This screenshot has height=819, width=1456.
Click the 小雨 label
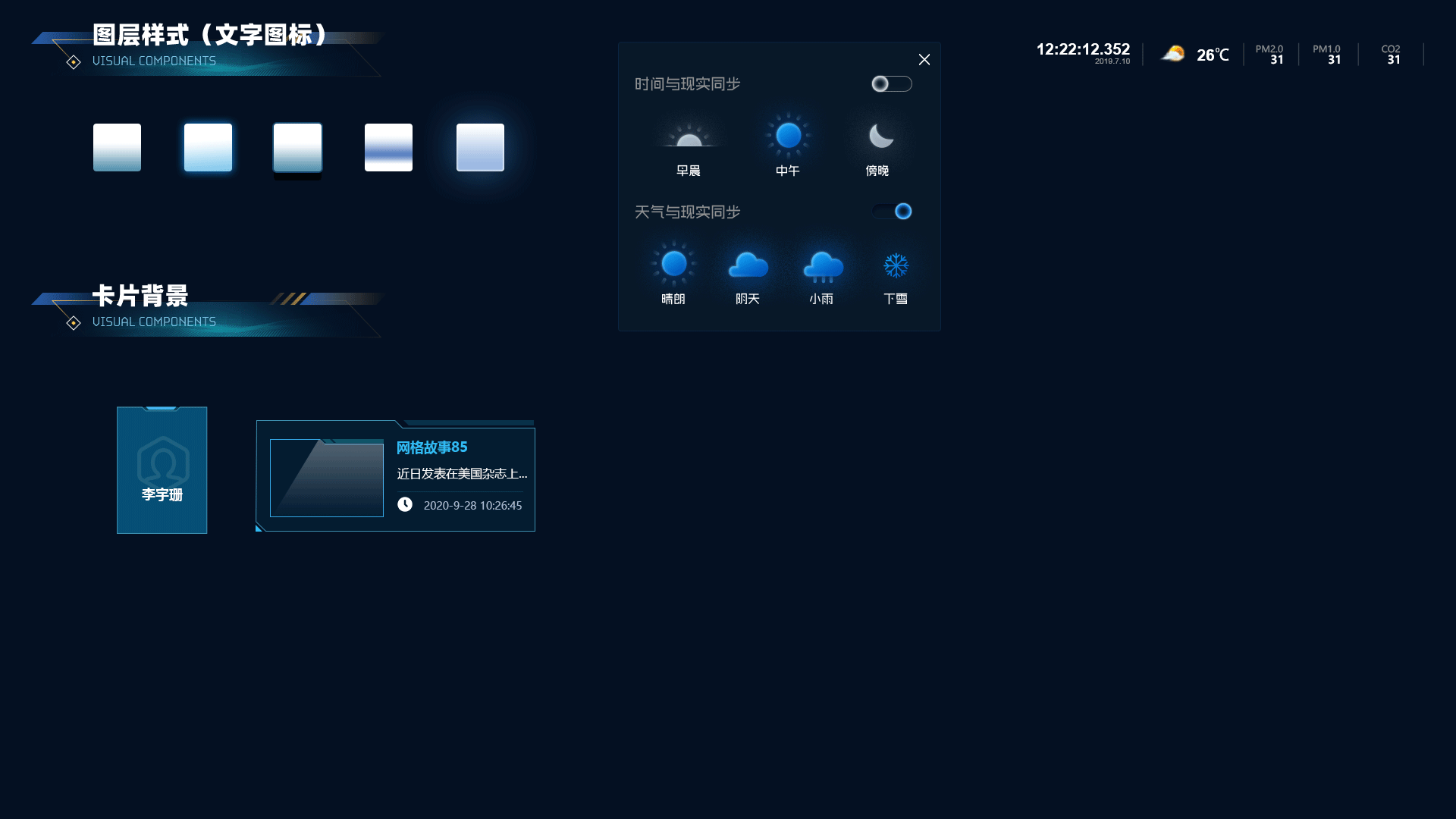821,299
